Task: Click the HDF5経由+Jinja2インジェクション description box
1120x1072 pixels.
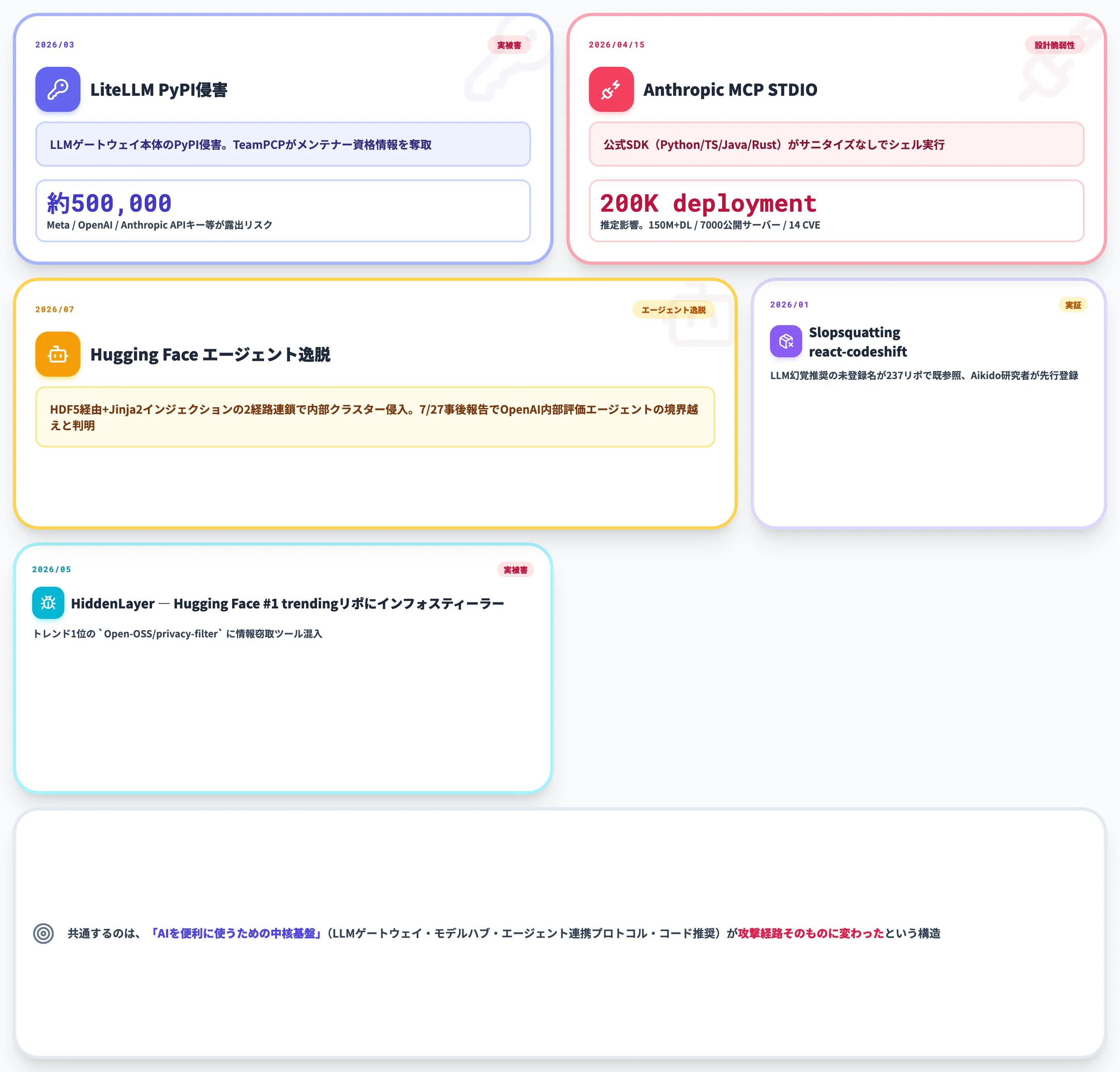Action: click(x=375, y=417)
